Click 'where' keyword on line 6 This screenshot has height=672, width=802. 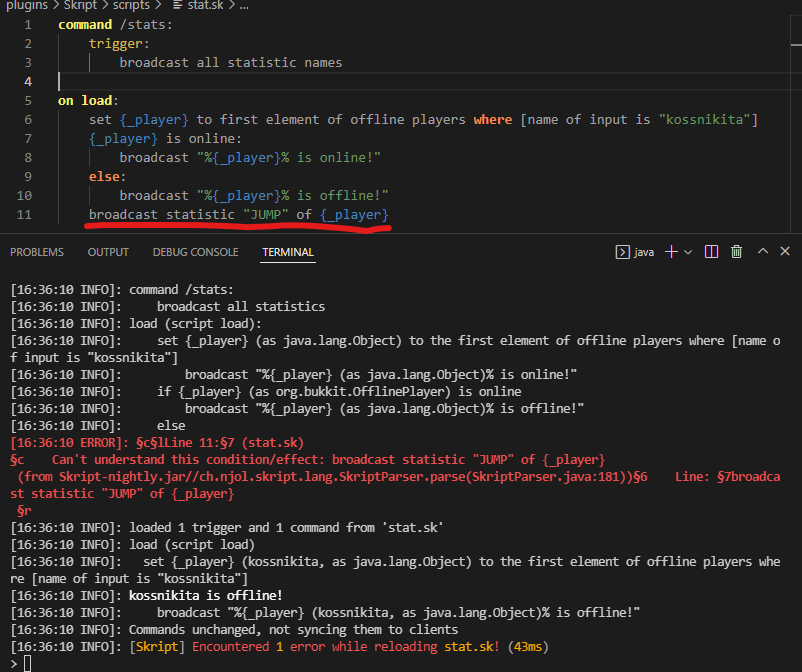(x=493, y=120)
